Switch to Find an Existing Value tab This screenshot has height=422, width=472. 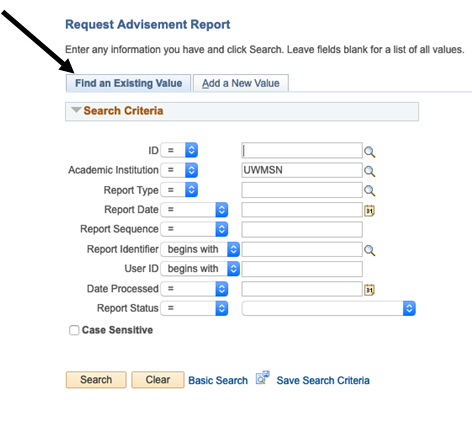click(x=128, y=83)
